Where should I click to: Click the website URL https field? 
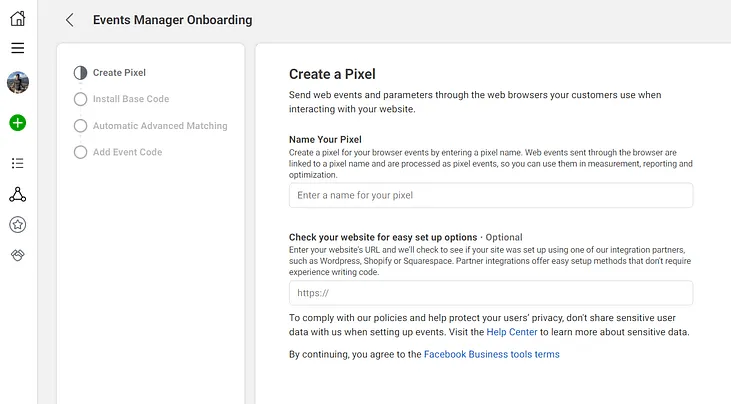tap(490, 294)
